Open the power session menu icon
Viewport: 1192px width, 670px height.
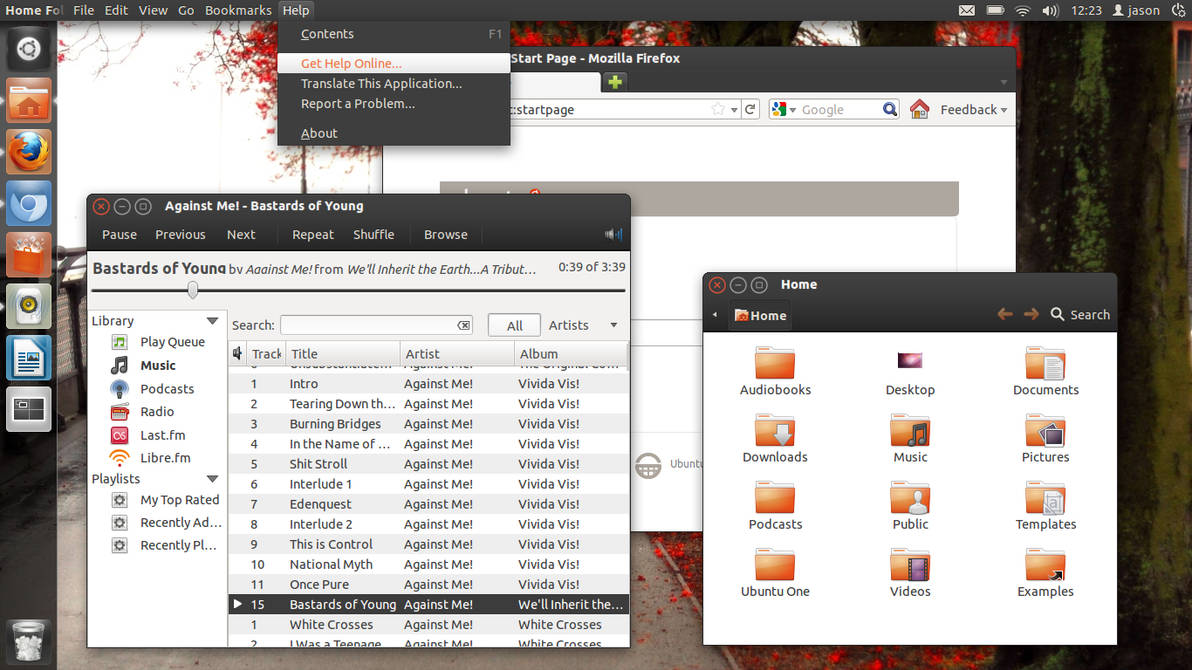pyautogui.click(x=1179, y=11)
